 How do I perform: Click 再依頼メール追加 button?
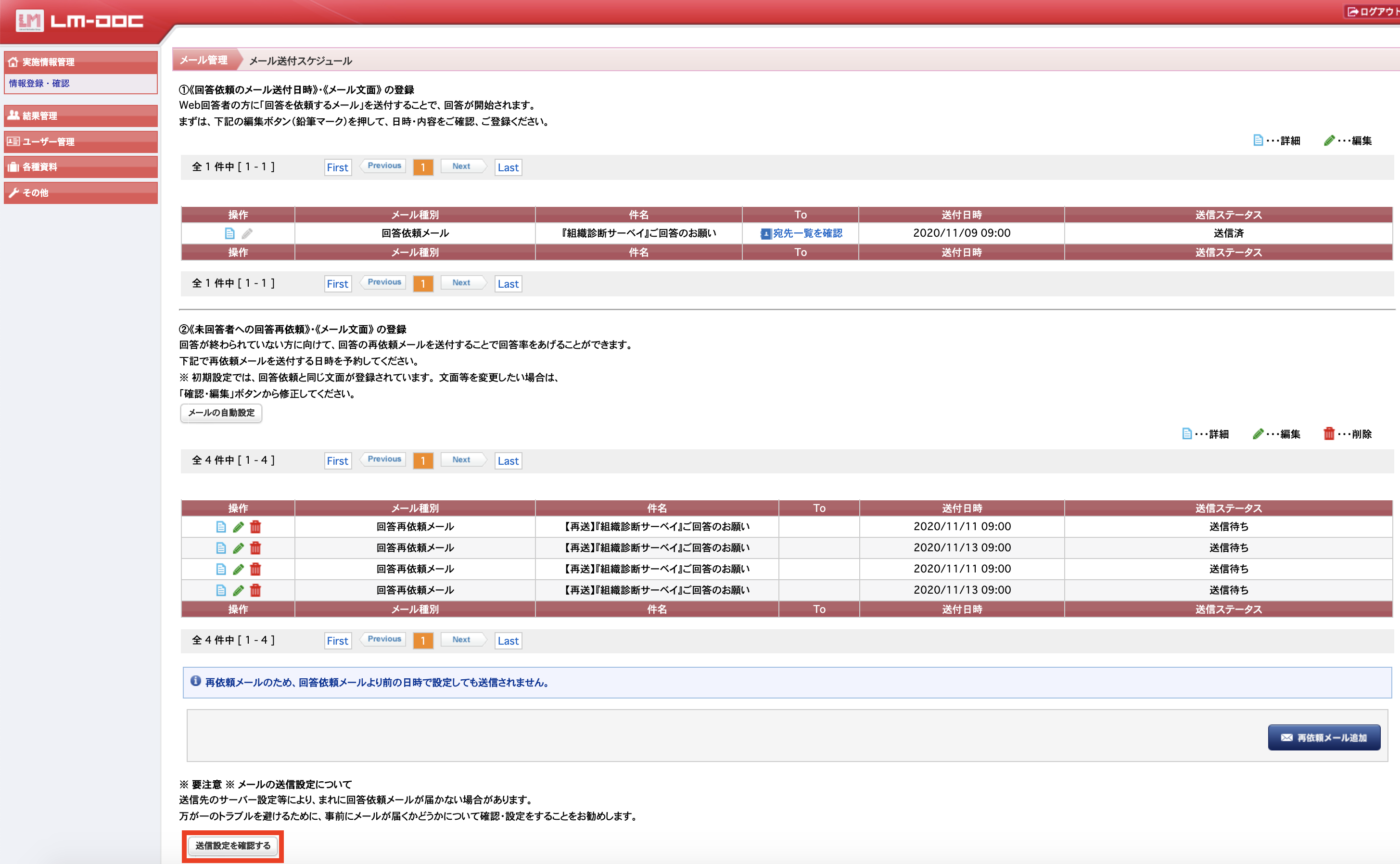click(1324, 737)
